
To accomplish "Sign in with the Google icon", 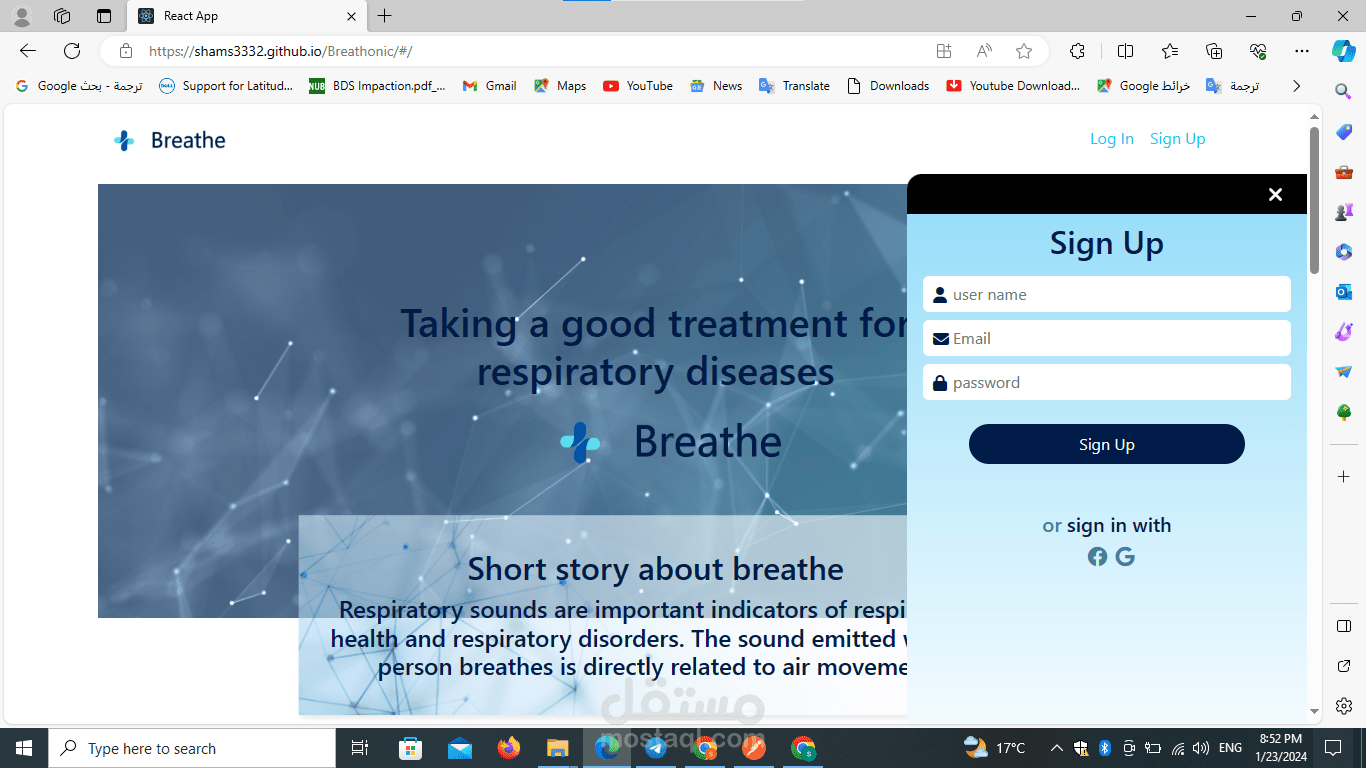I will (1125, 556).
